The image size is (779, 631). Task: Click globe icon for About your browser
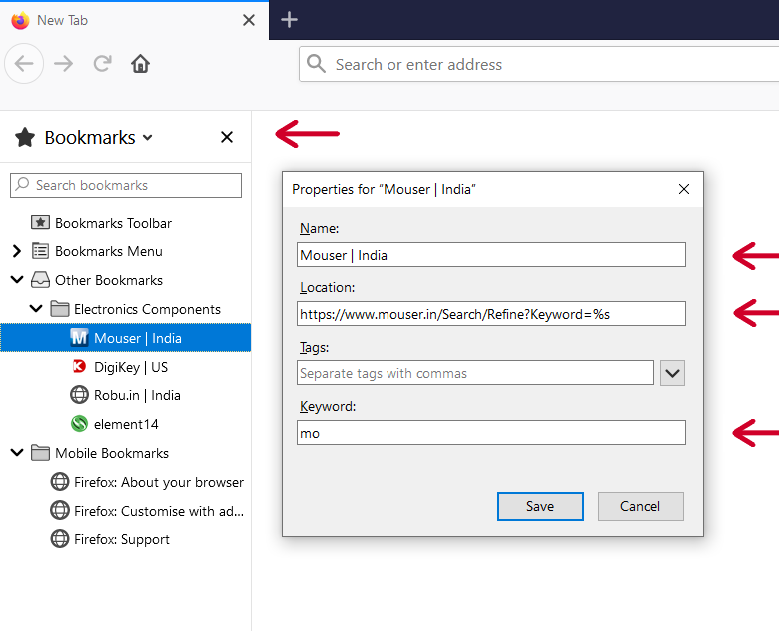[60, 481]
